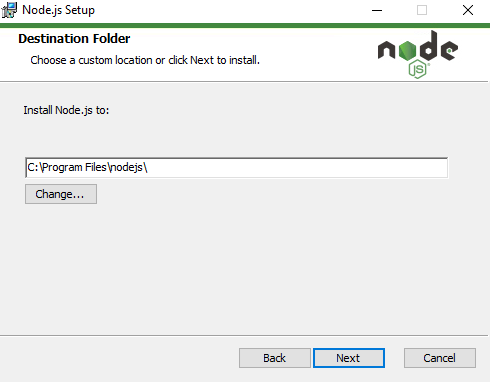This screenshot has width=490, height=382.
Task: Open the Change... folder browser
Action: click(x=61, y=194)
